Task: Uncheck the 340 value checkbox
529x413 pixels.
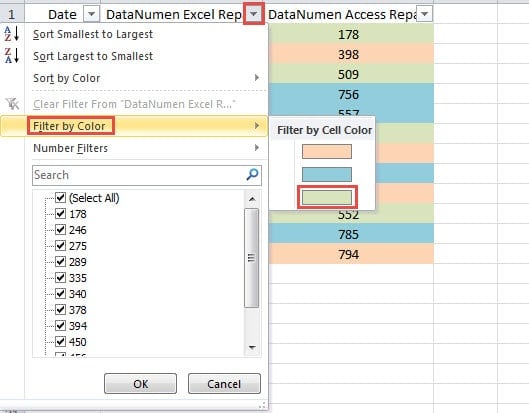Action: pyautogui.click(x=60, y=294)
